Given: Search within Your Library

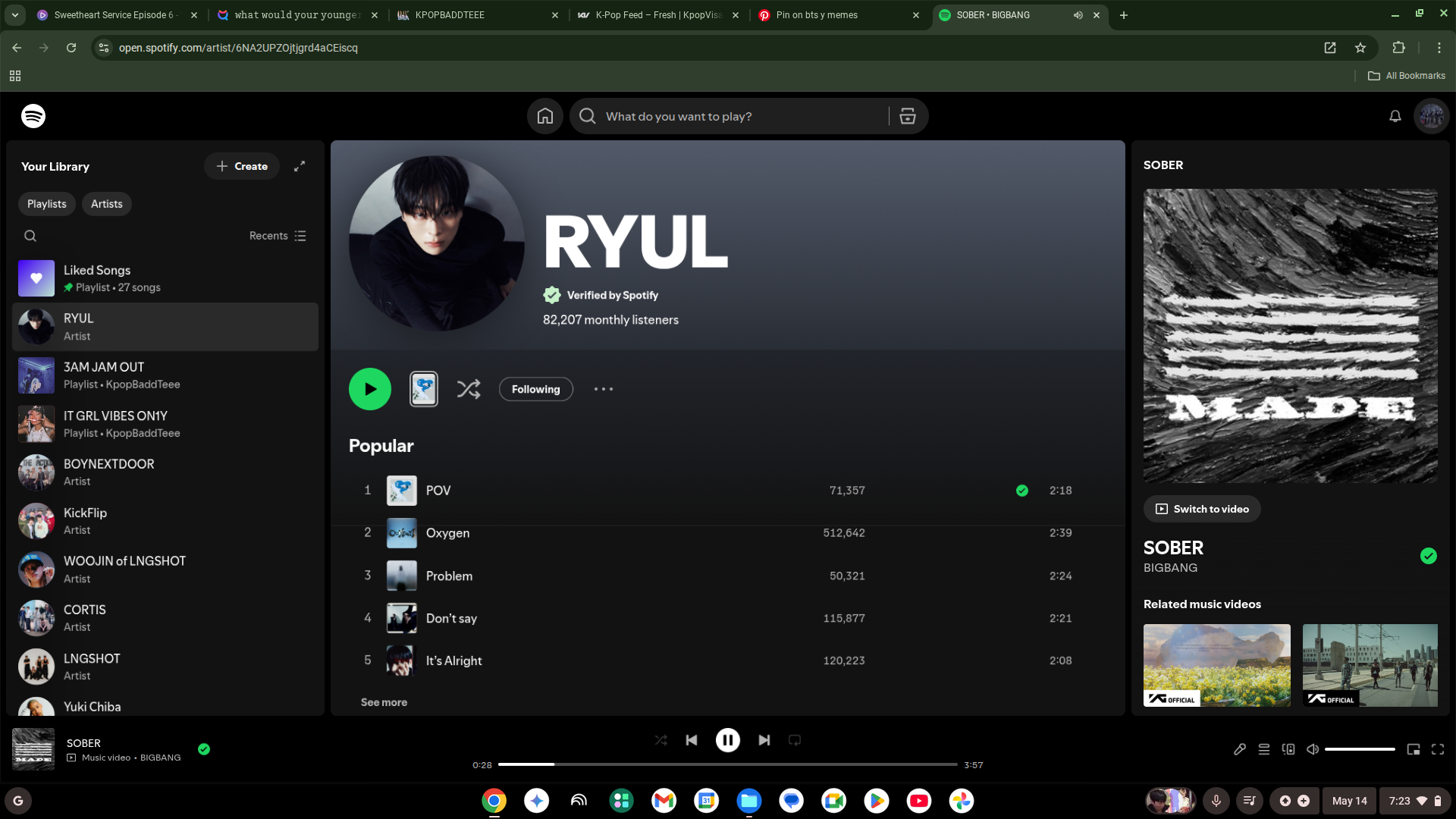Looking at the screenshot, I should [30, 236].
